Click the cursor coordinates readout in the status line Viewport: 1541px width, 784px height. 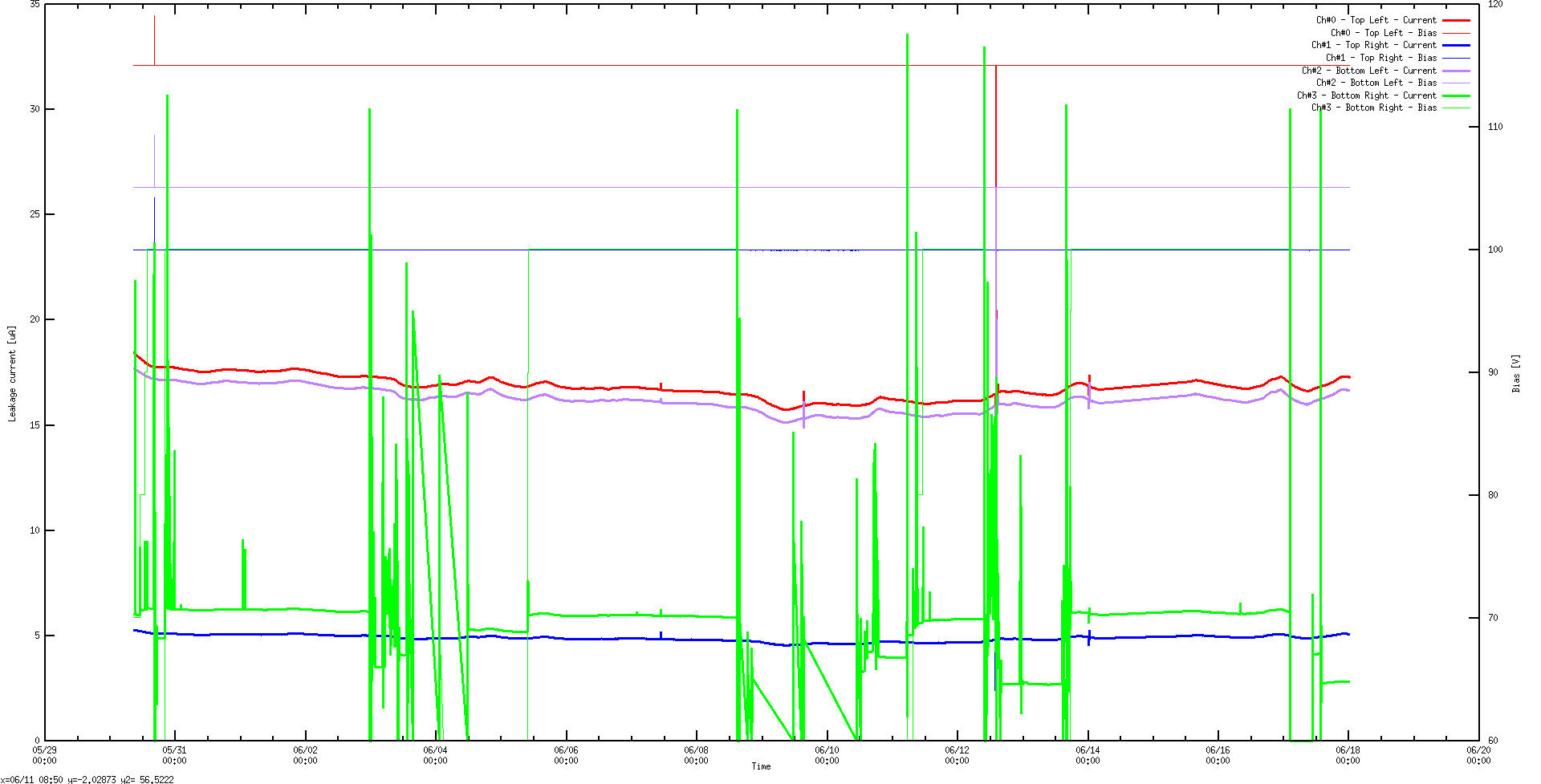tap(87, 779)
